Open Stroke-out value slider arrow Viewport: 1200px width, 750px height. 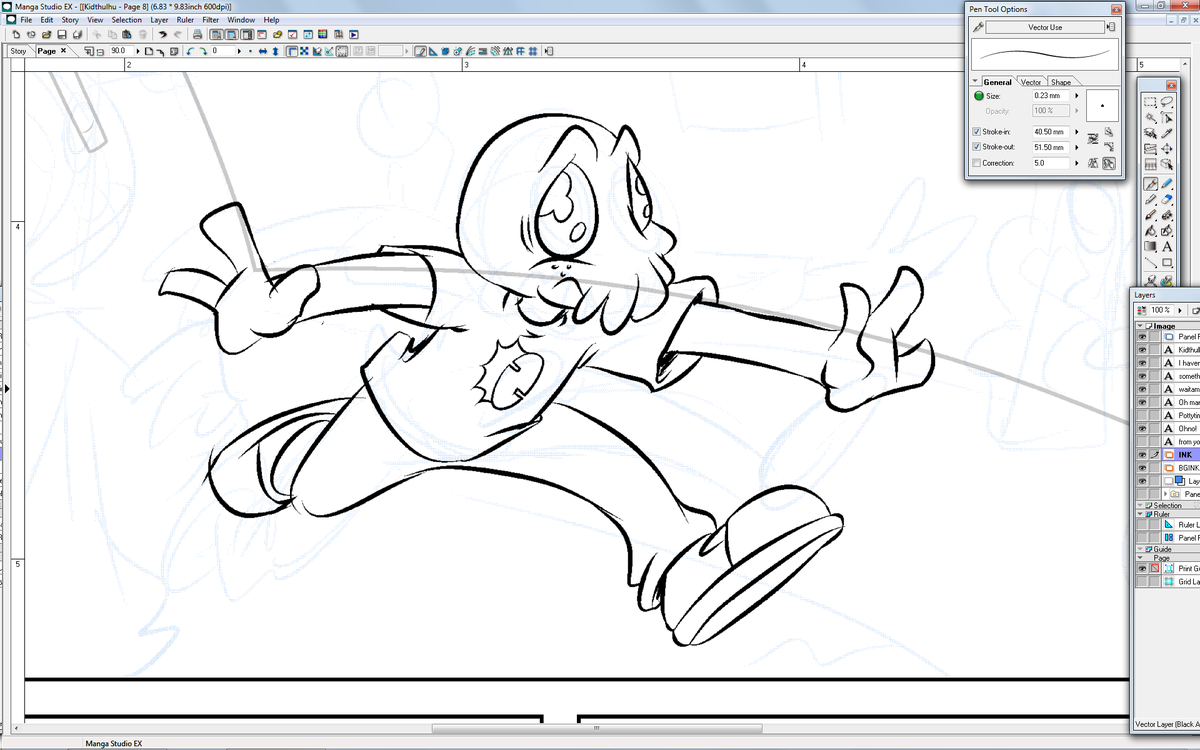tap(1077, 147)
